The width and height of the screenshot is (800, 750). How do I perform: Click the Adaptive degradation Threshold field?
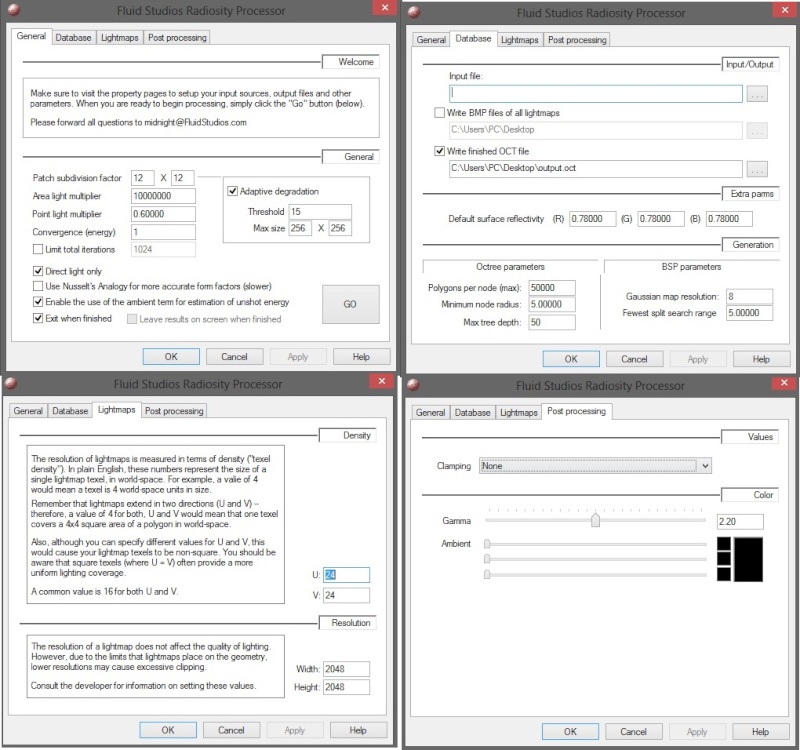320,212
